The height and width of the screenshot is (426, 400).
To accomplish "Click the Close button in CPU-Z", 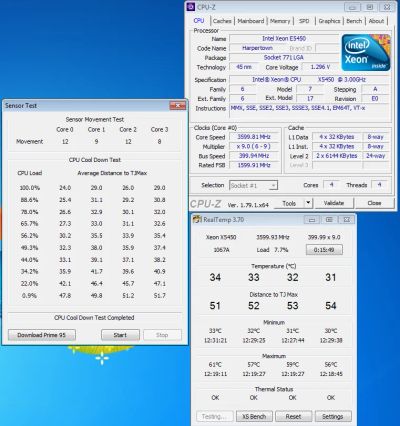I will point(374,203).
